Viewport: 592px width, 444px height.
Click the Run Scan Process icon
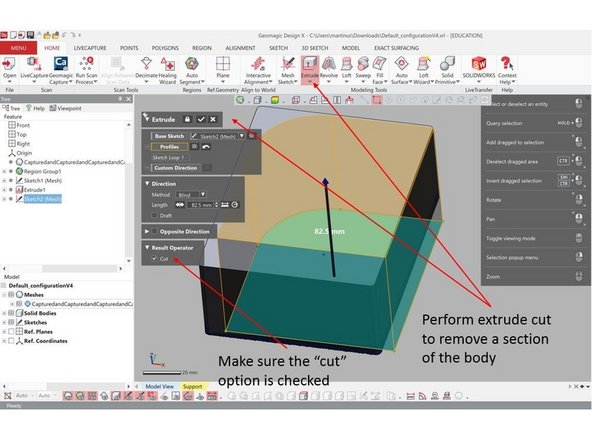[x=86, y=63]
